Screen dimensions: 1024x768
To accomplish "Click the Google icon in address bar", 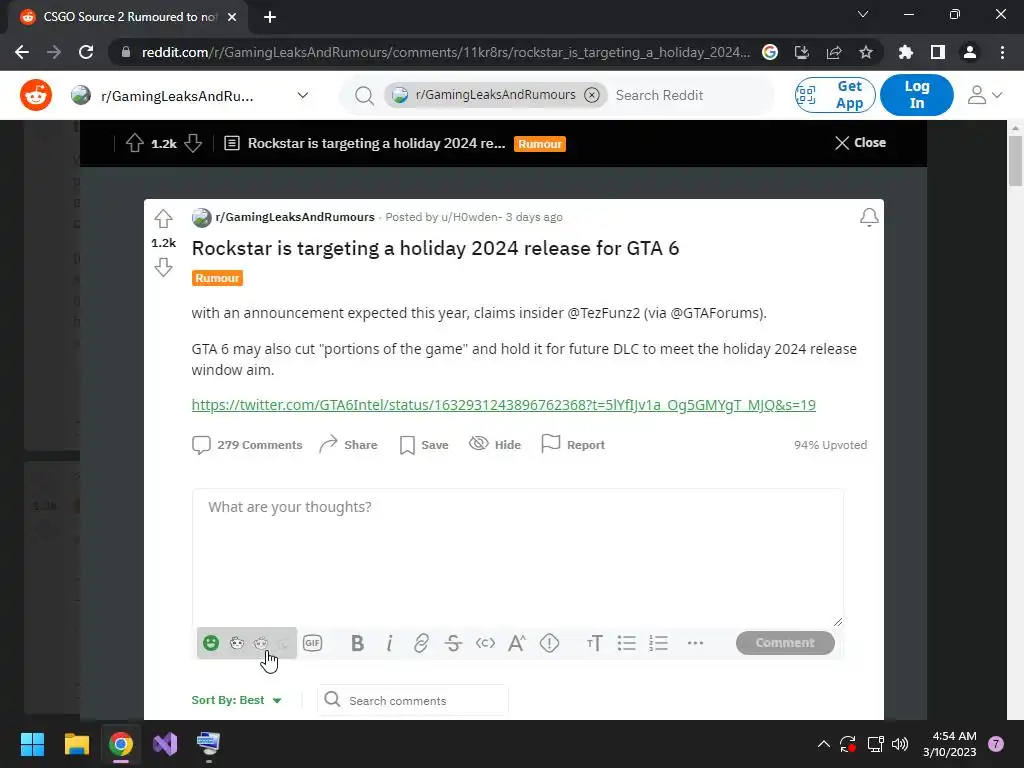I will point(770,52).
